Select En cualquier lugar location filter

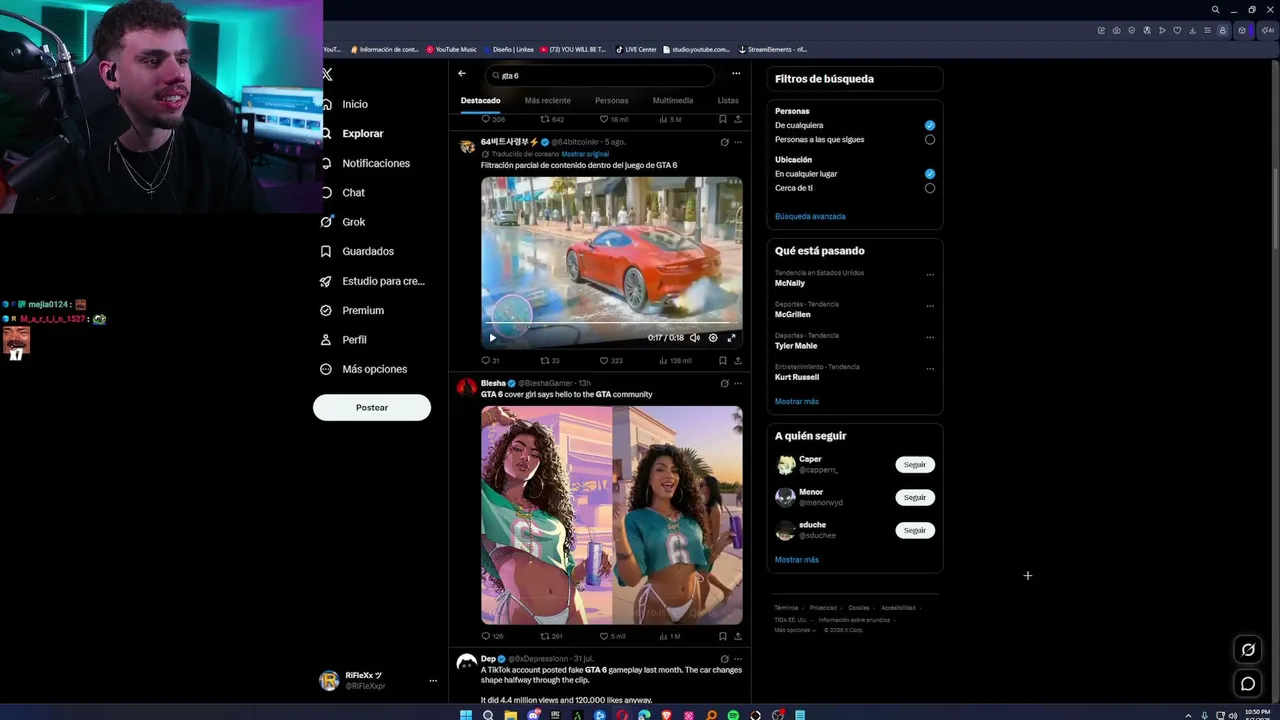(x=930, y=174)
